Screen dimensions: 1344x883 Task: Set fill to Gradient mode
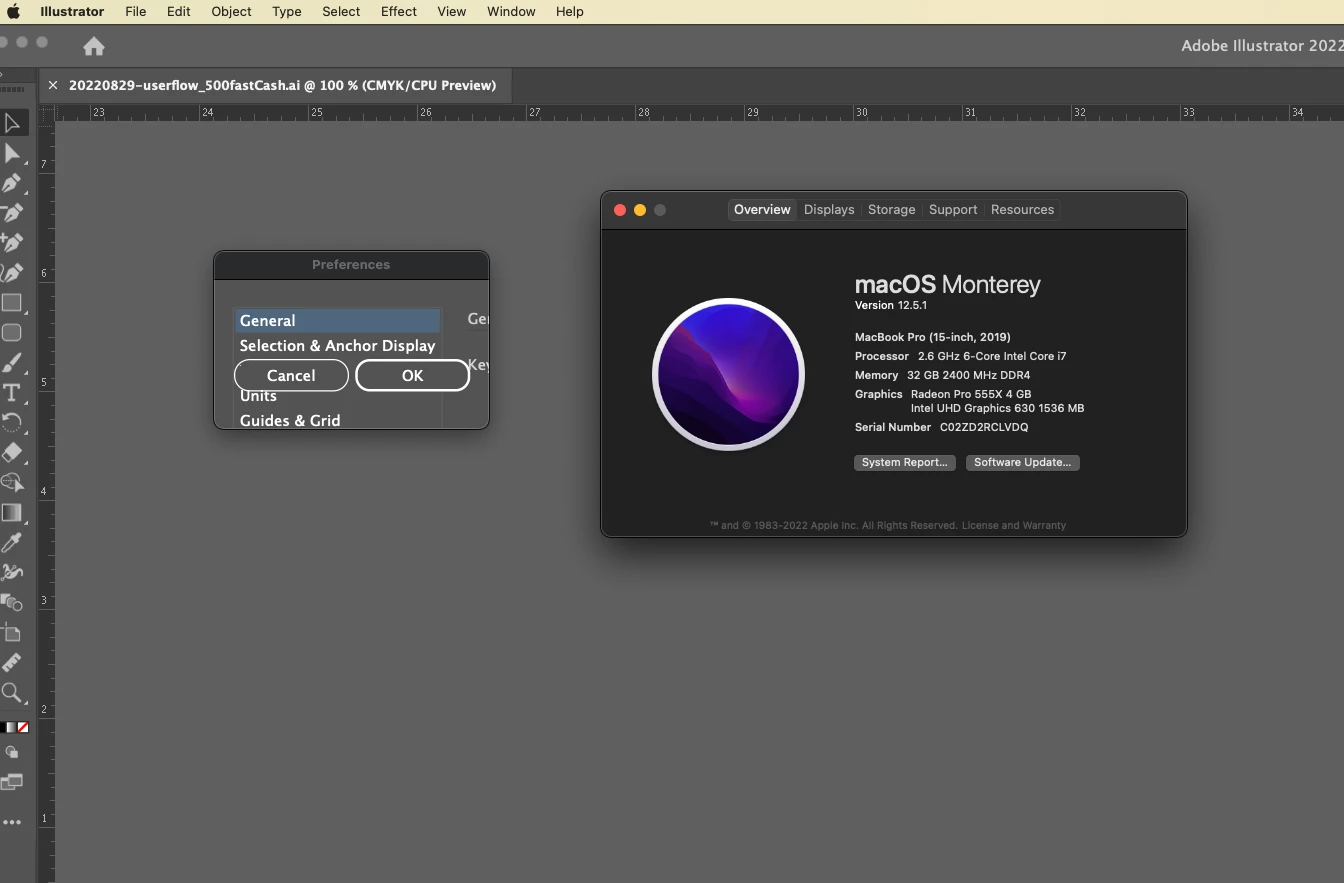point(12,727)
